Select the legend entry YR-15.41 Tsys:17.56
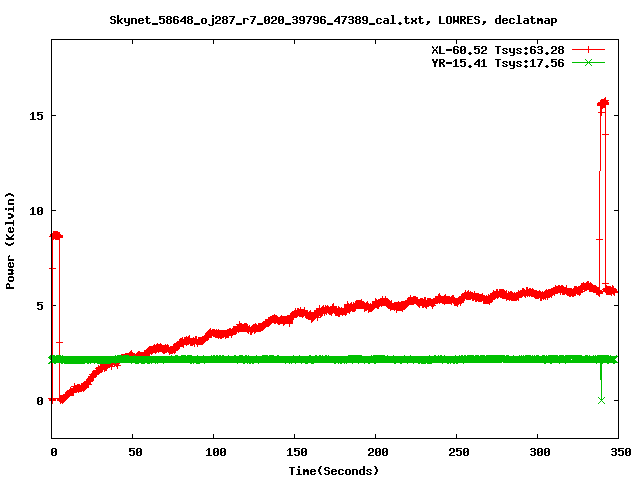640x480 pixels. 498,63
